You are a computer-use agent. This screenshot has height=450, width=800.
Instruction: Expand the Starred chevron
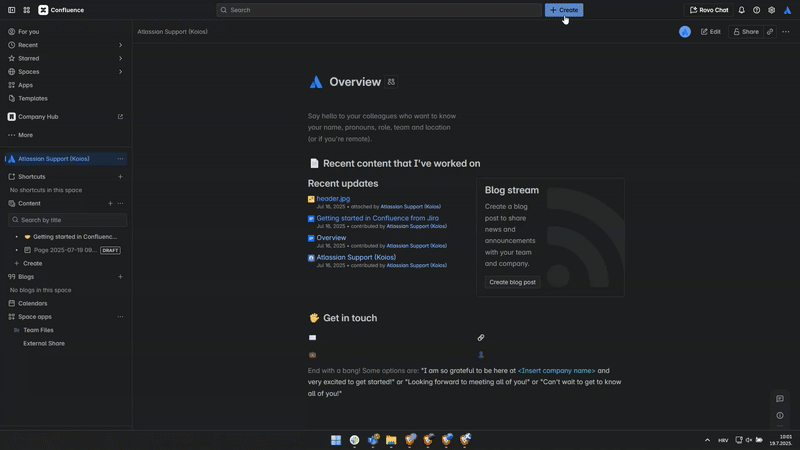pyautogui.click(x=120, y=58)
